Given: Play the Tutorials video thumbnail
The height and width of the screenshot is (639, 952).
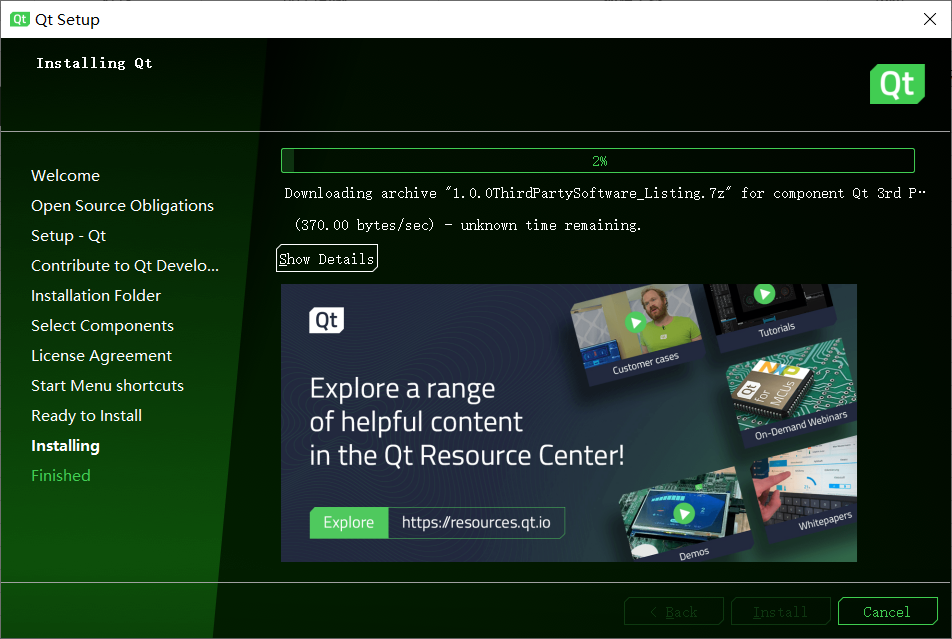Looking at the screenshot, I should [x=764, y=295].
